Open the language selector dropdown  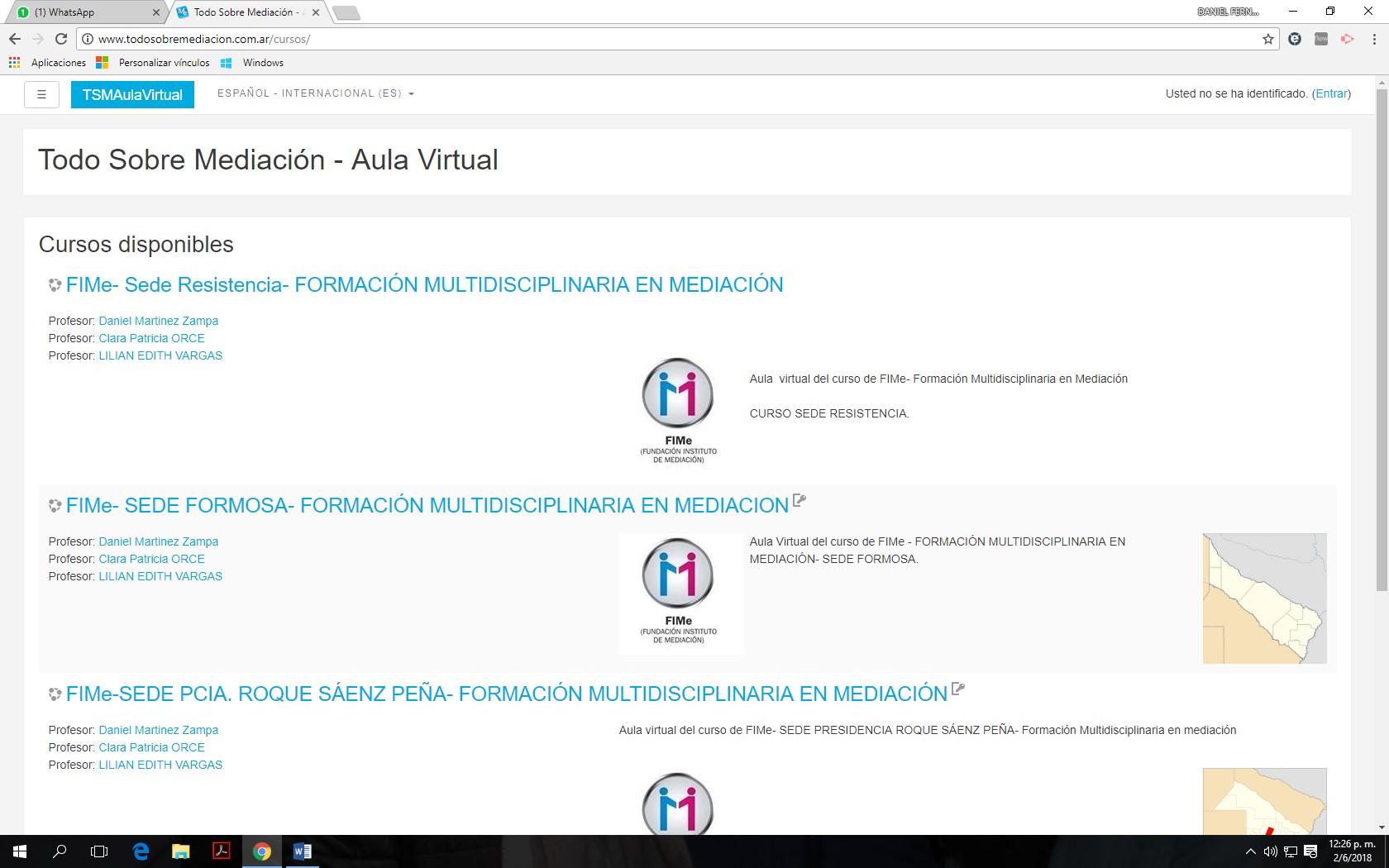point(315,93)
